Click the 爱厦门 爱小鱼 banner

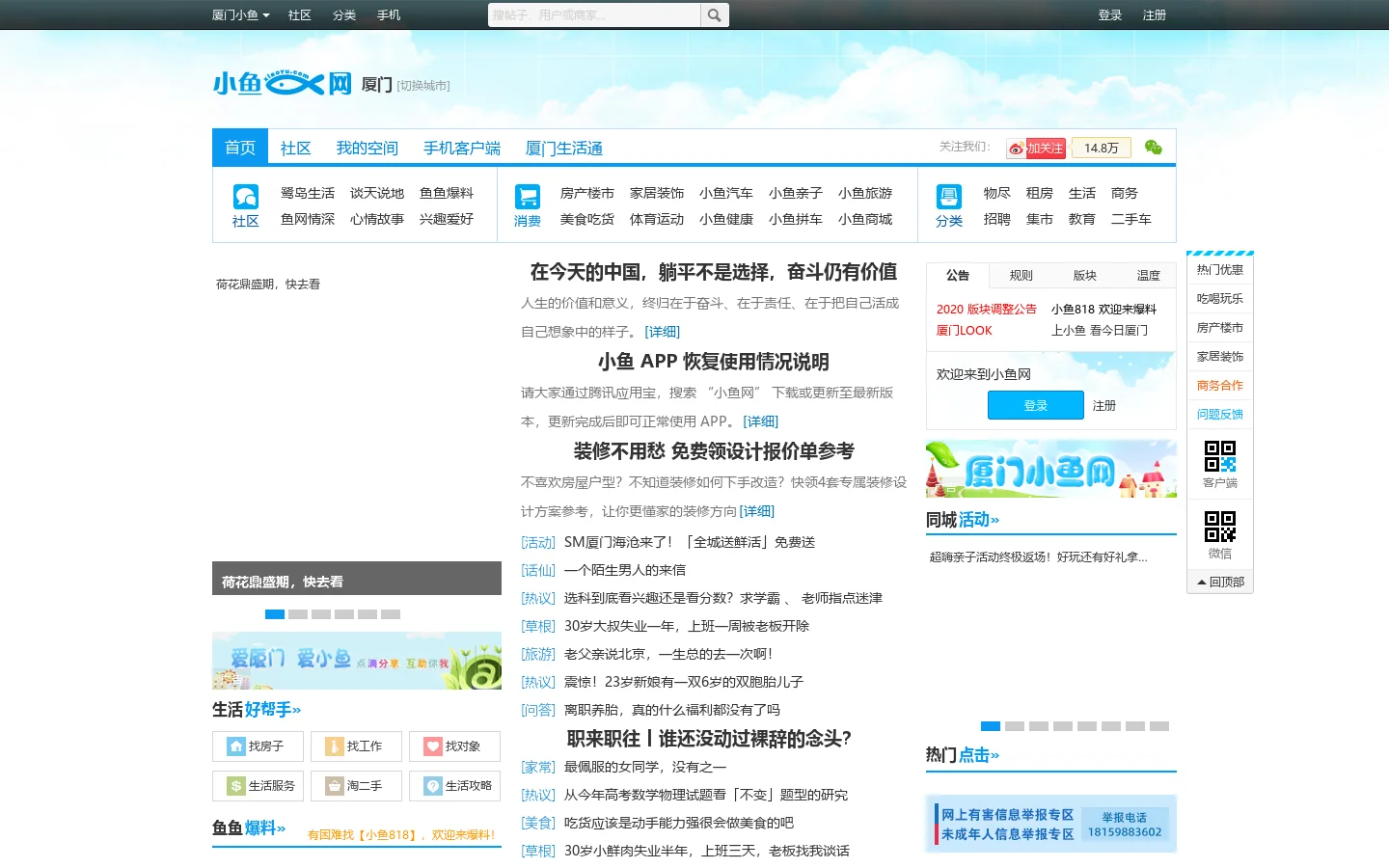(x=357, y=661)
